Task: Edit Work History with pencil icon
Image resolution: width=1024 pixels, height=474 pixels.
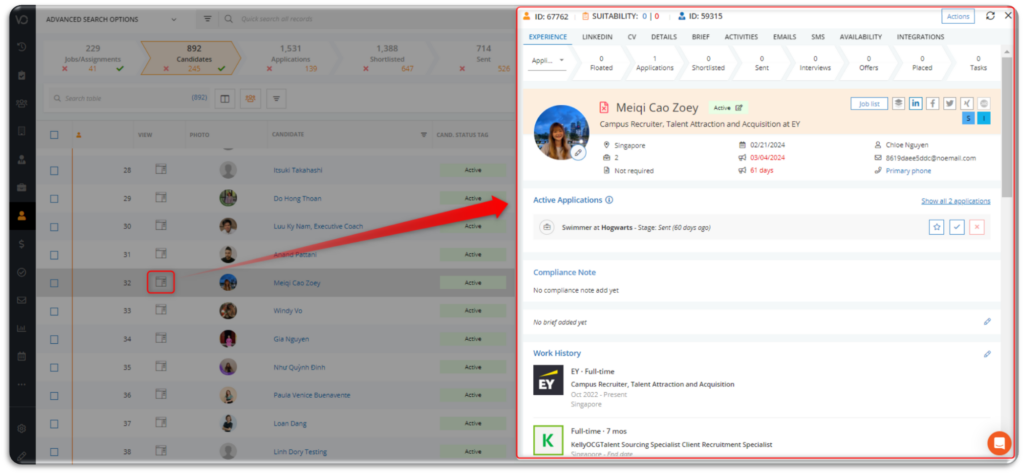Action: pyautogui.click(x=987, y=353)
